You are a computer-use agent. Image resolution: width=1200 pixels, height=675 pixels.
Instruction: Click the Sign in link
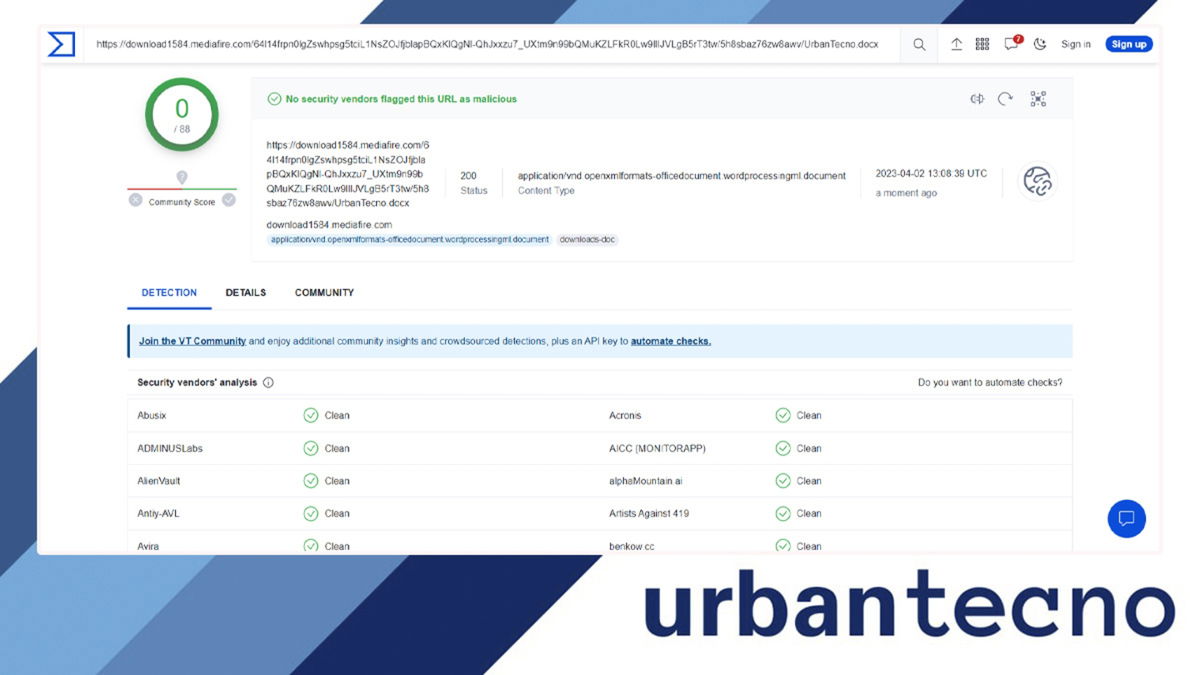pos(1076,44)
